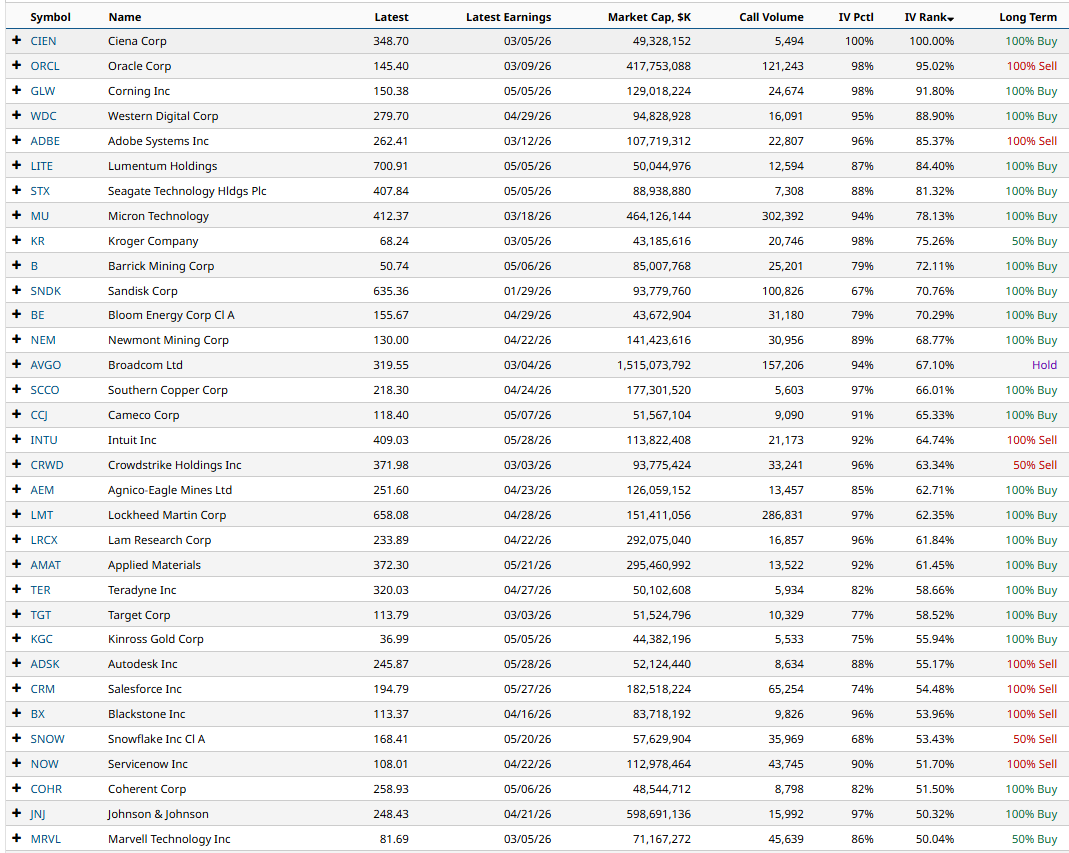Select the Lumentum latest price 700.91

tap(391, 166)
